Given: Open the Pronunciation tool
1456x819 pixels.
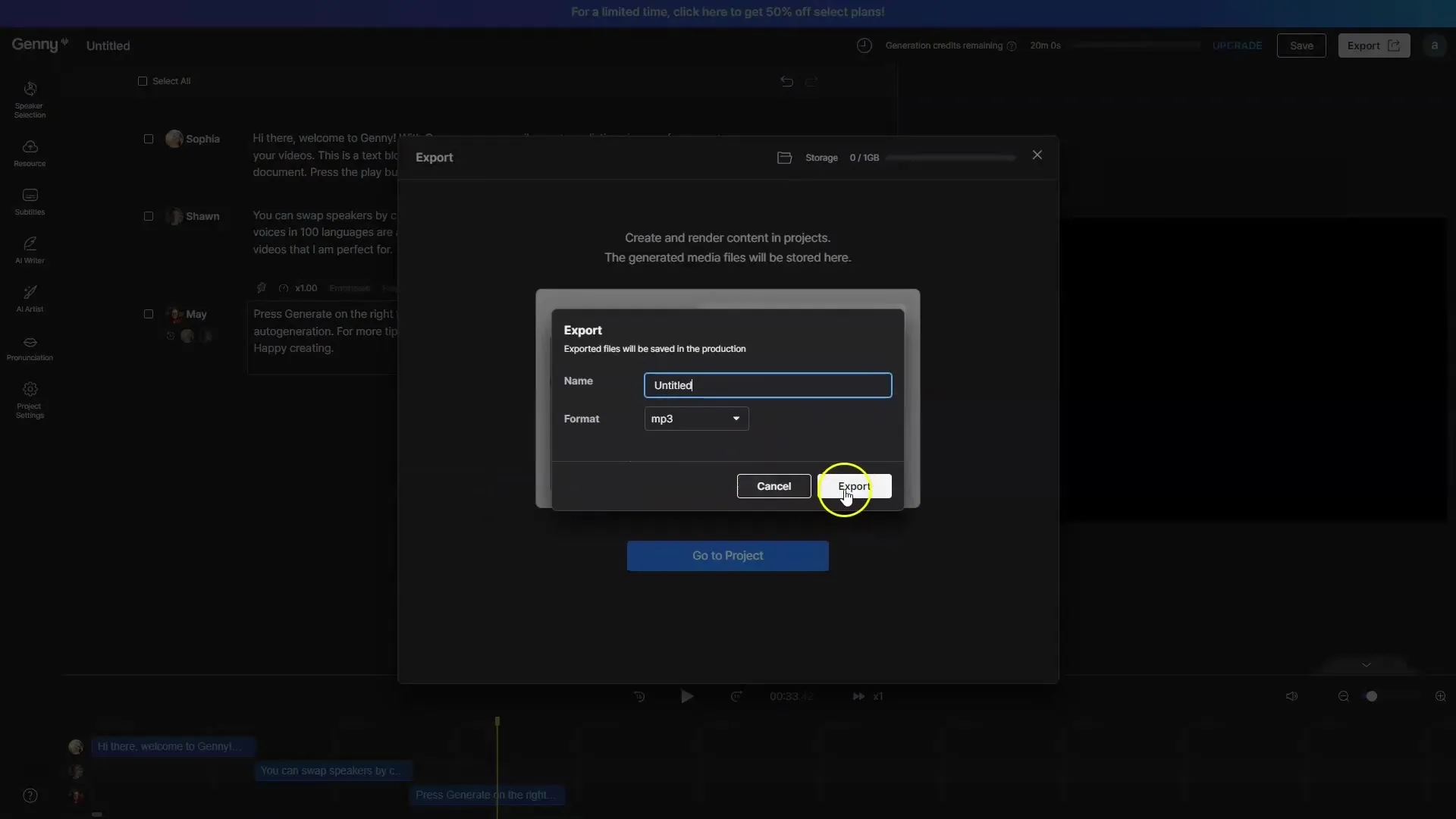Looking at the screenshot, I should 30,348.
